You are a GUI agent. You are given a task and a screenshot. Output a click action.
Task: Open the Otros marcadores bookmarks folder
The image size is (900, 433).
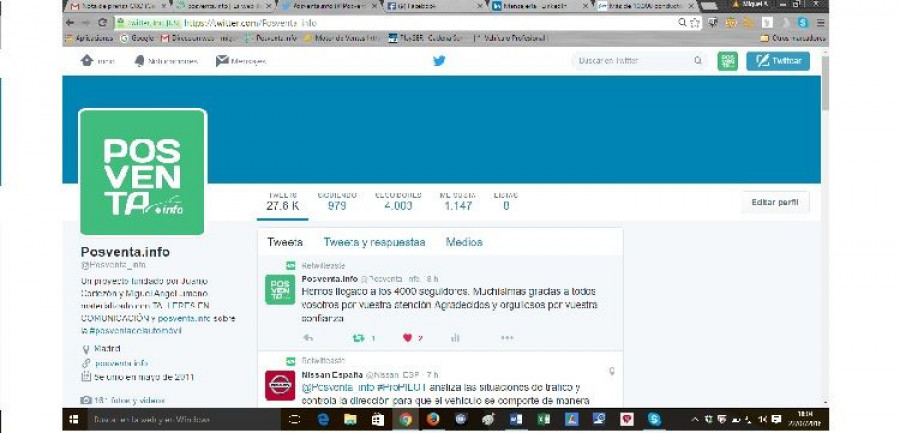click(x=793, y=38)
